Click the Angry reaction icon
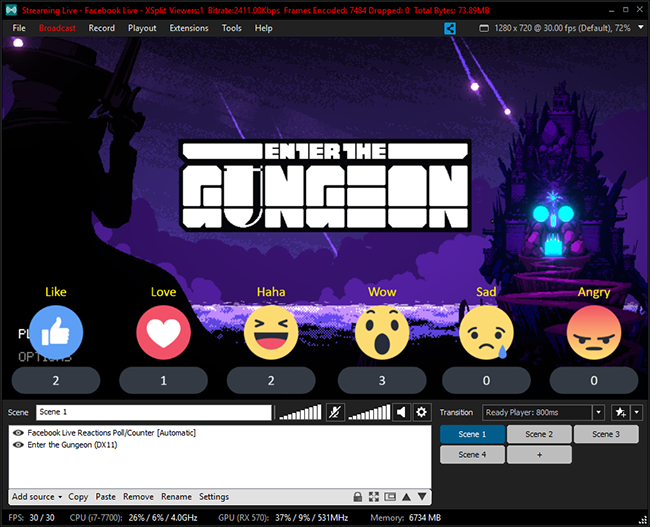650x527 pixels. [x=594, y=333]
